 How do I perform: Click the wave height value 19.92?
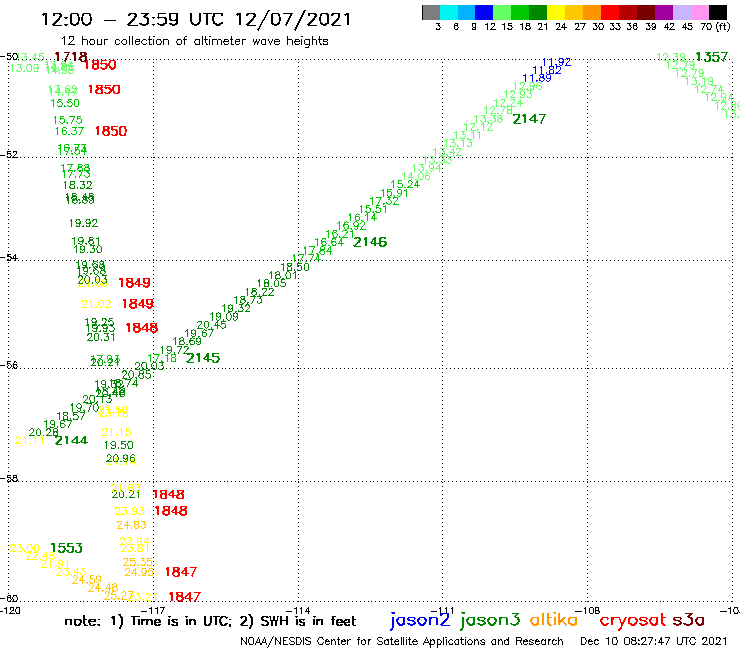point(84,223)
